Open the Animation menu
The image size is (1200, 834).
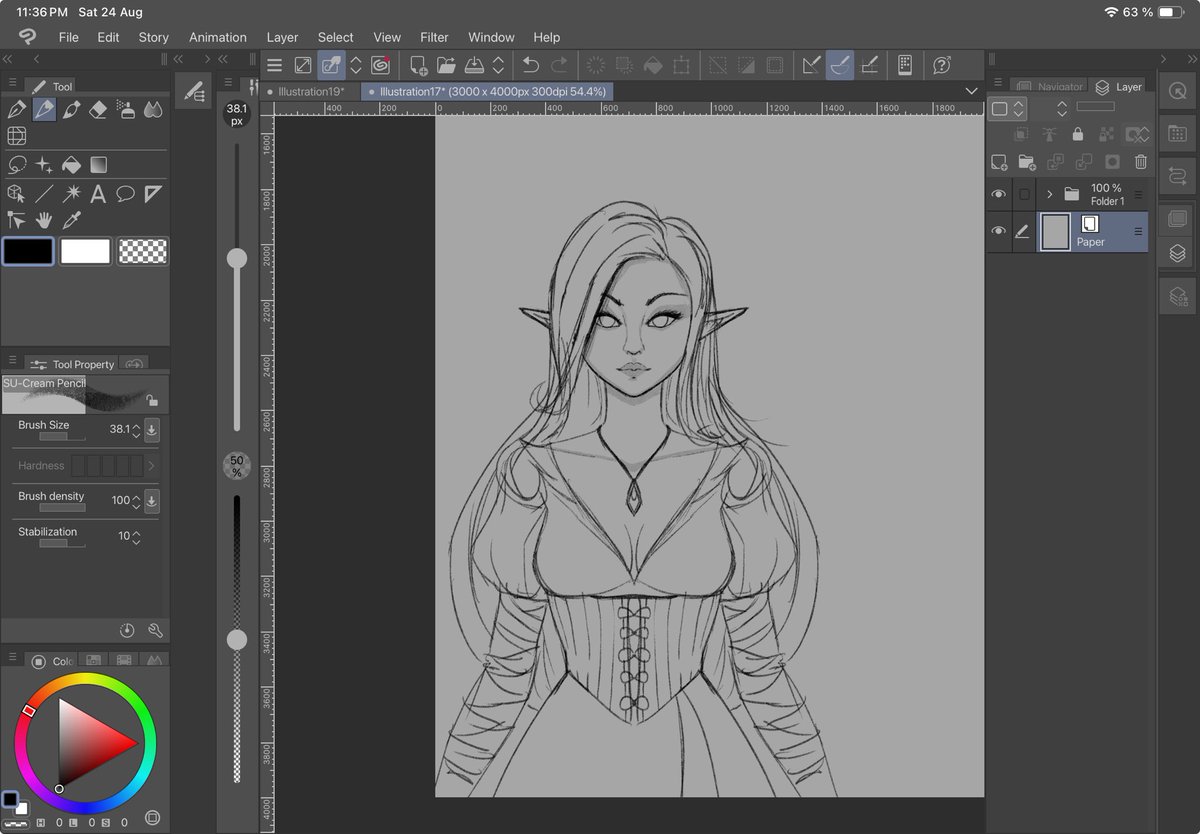click(217, 37)
